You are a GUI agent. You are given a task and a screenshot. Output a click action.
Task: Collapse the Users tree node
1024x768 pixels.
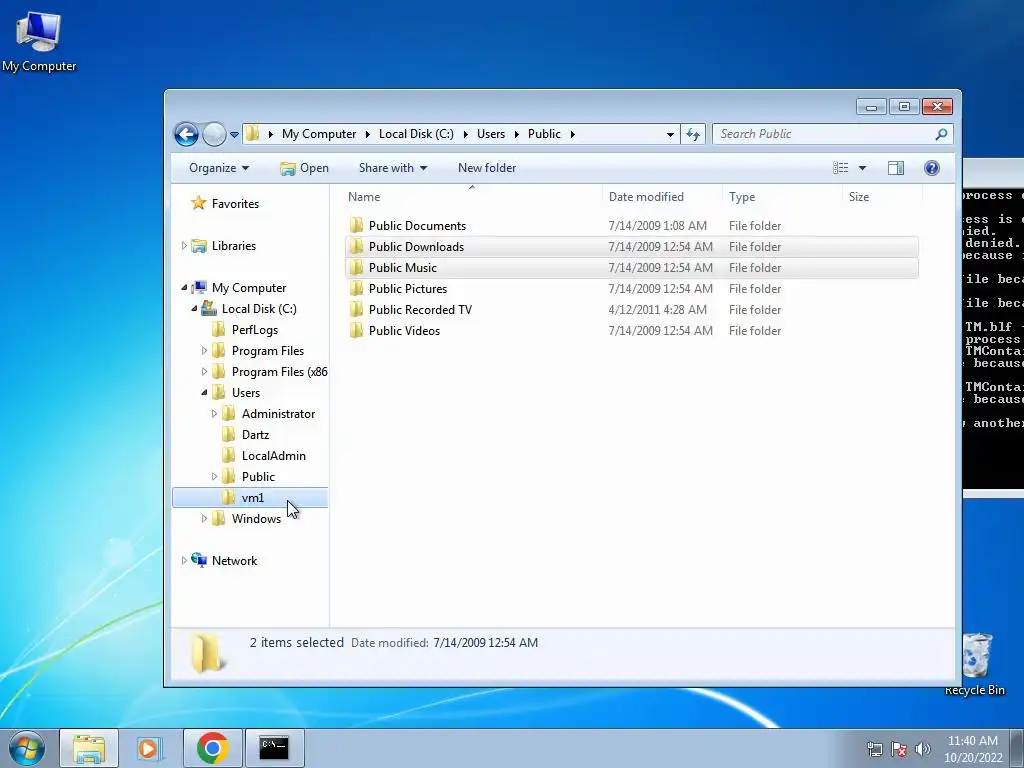click(204, 392)
